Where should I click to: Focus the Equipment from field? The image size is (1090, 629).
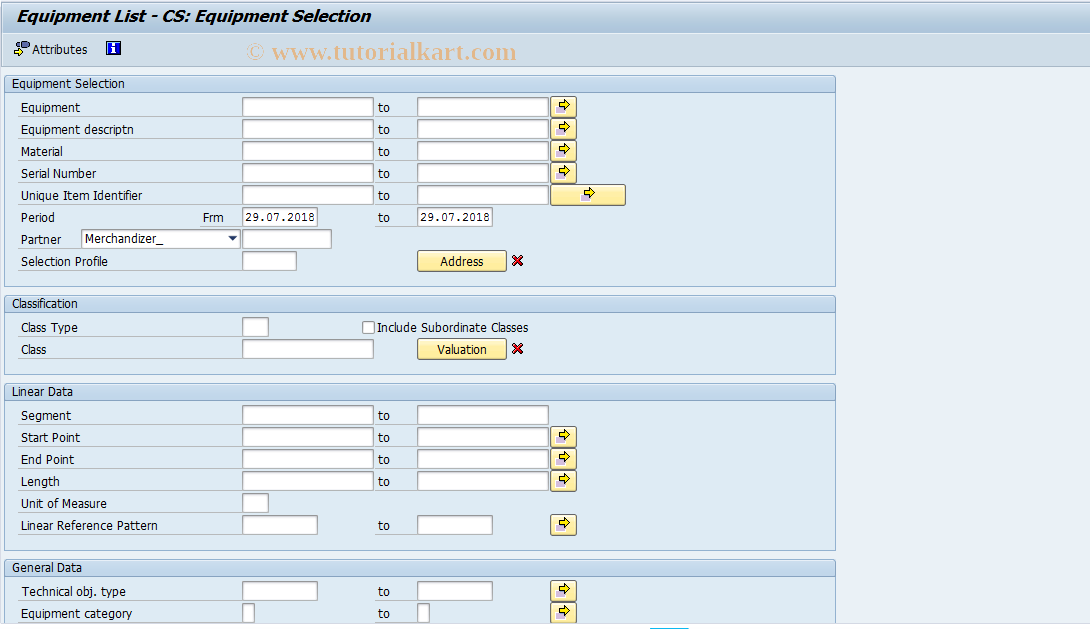308,107
